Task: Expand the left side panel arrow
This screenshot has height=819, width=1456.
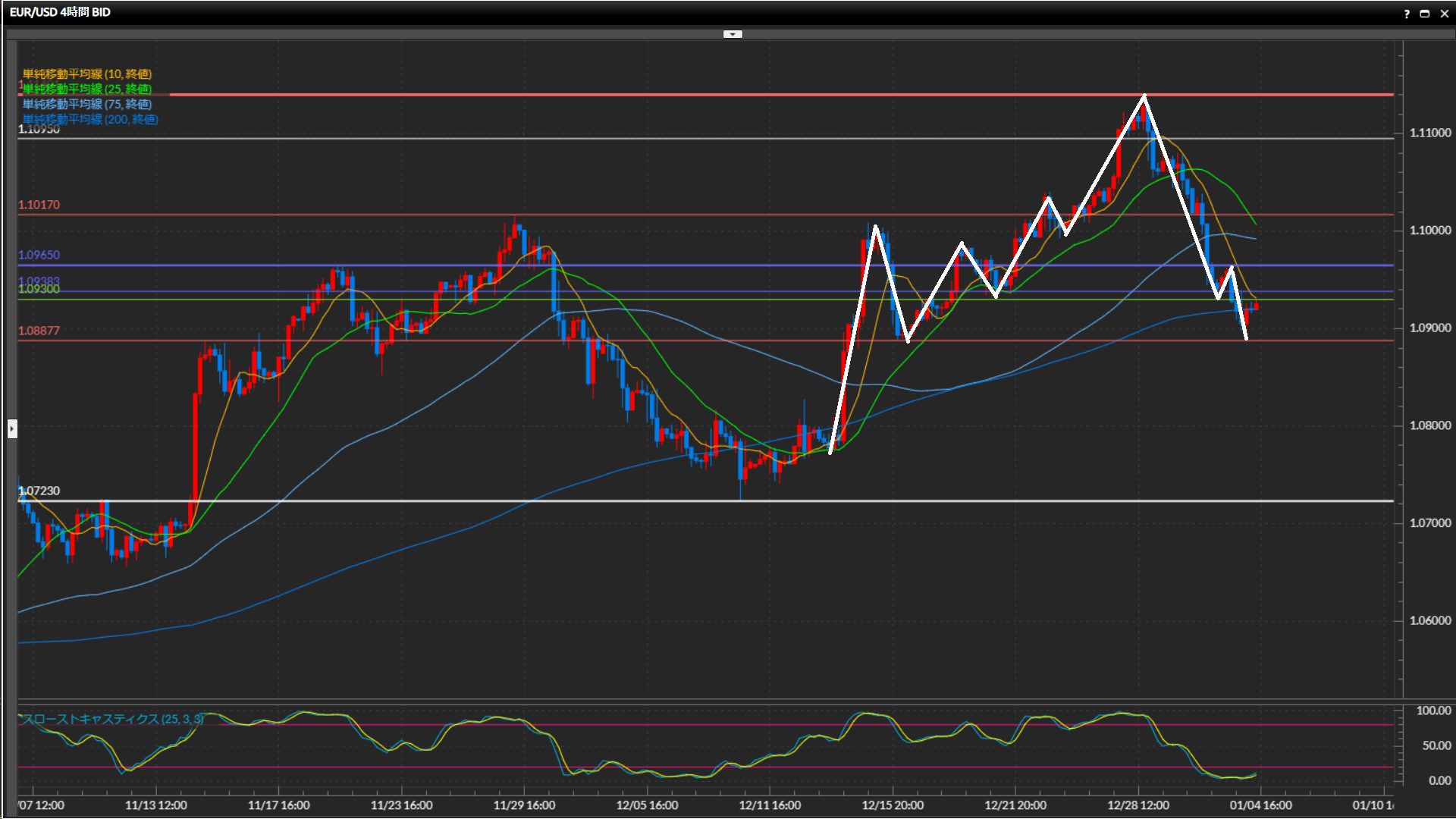Action: pyautogui.click(x=12, y=429)
